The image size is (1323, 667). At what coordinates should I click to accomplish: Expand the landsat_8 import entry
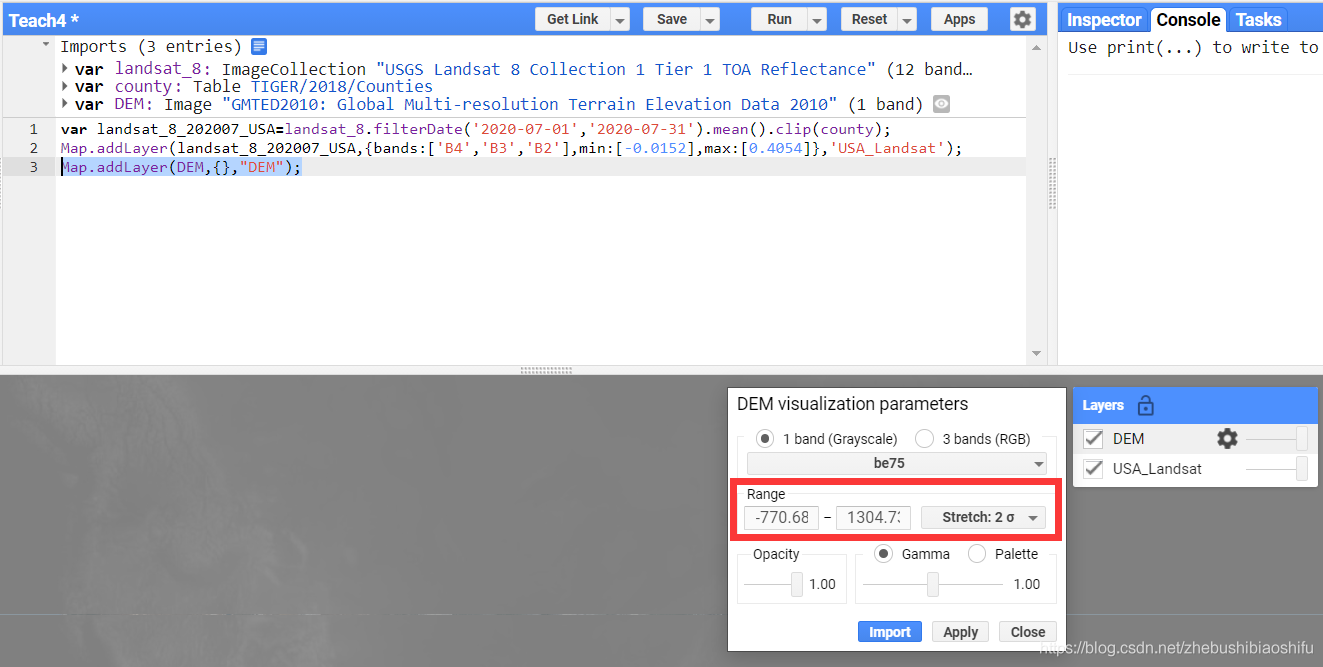pos(65,69)
